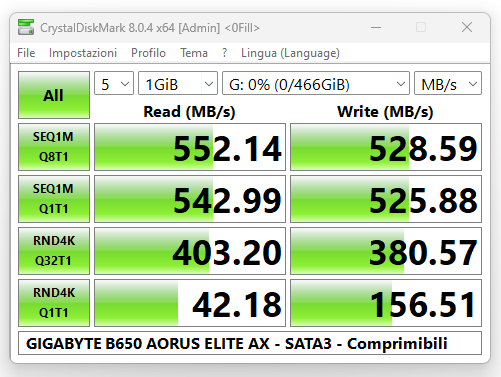501x377 pixels.
Task: Open the unit dropdown showing MB/s
Action: [x=448, y=83]
